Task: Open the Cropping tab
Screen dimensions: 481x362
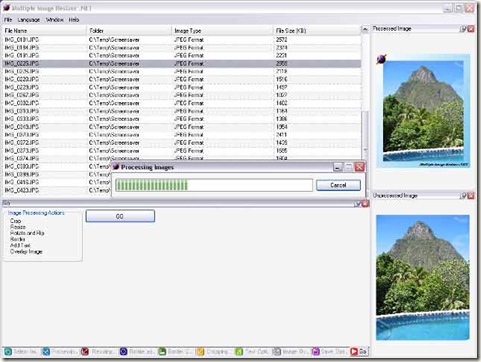Action: 214,351
